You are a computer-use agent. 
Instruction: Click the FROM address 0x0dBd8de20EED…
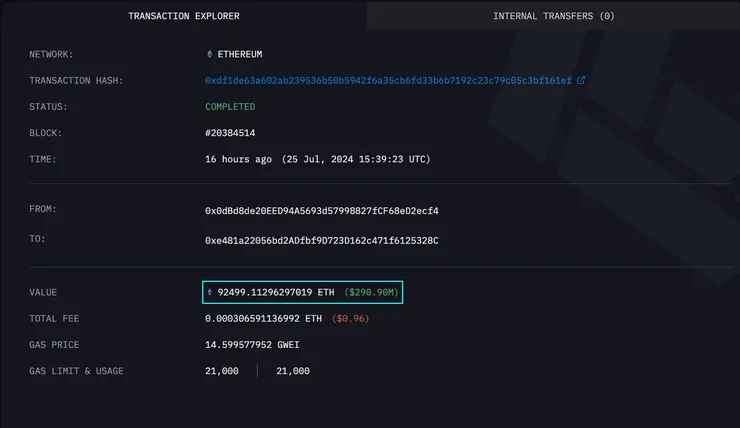pyautogui.click(x=321, y=211)
